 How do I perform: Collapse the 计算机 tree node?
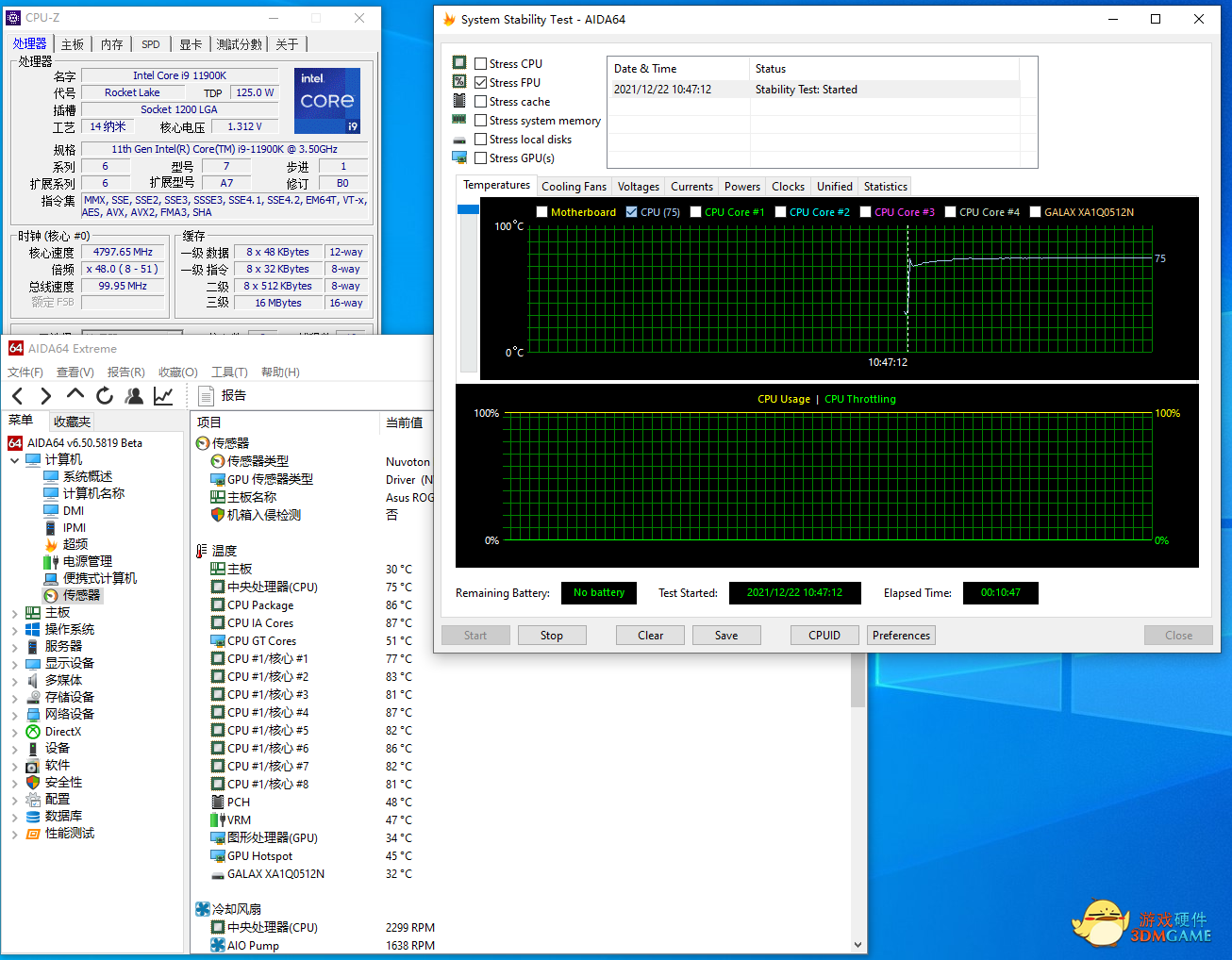coord(14,460)
